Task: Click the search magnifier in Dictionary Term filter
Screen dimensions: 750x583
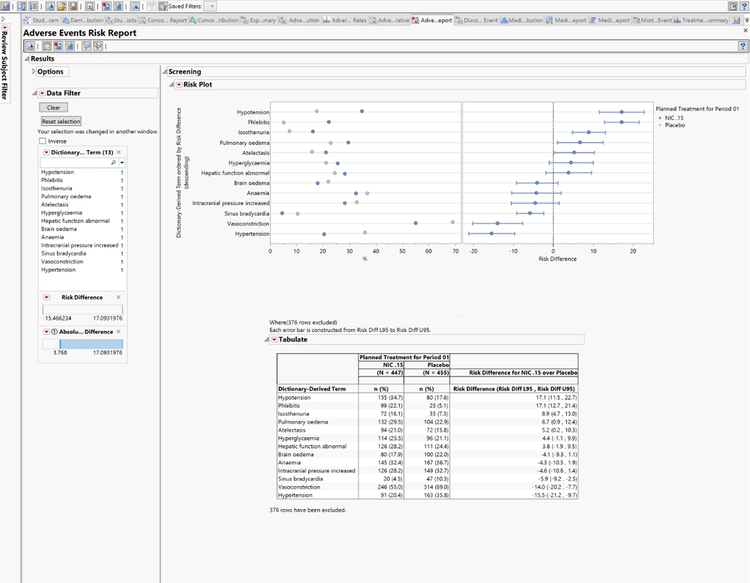Action: click(x=113, y=161)
